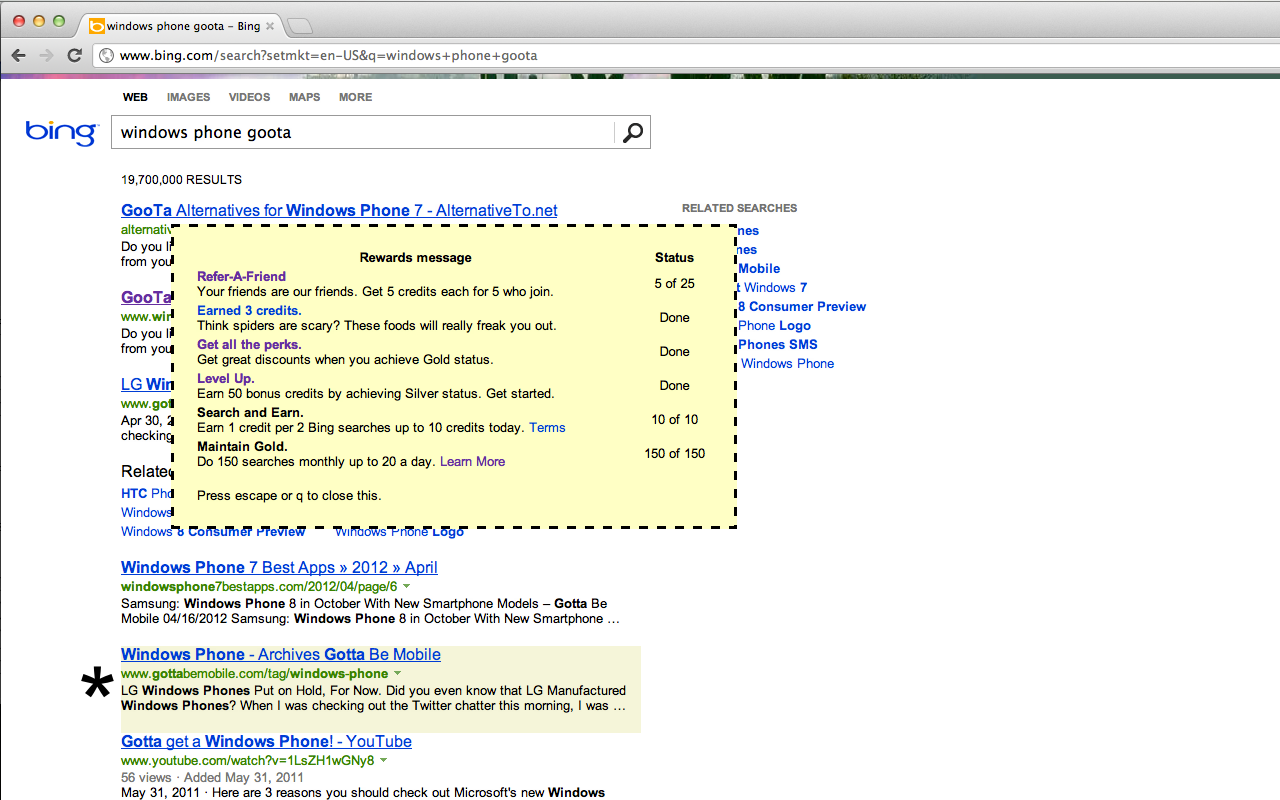The width and height of the screenshot is (1280, 800).
Task: Click the 'Maintain Gold.' heading
Action: pos(242,446)
